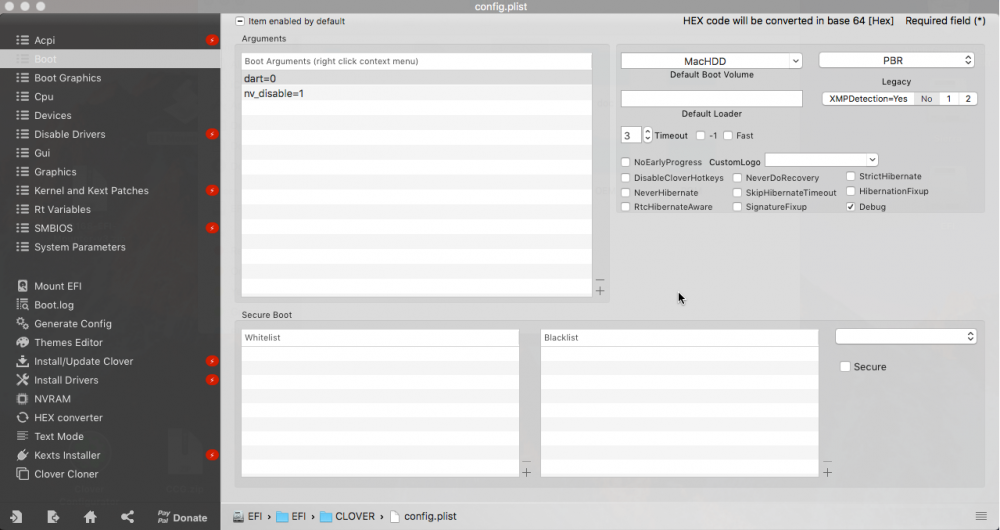Screen dimensions: 1000x530
Task: Select XMPDetection segment 2
Action: click(x=967, y=99)
